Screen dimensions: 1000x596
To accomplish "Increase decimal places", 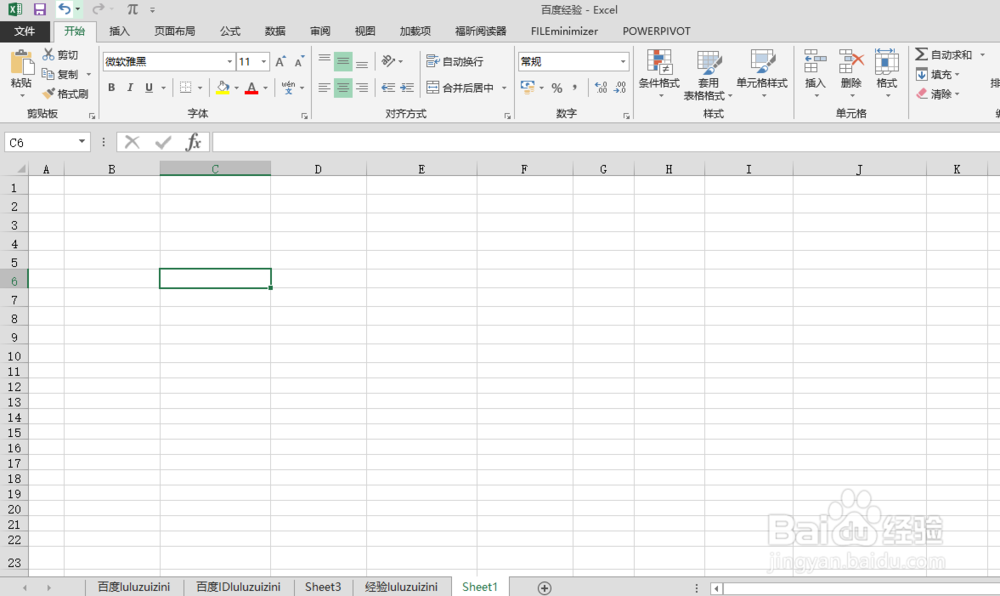I will point(601,87).
